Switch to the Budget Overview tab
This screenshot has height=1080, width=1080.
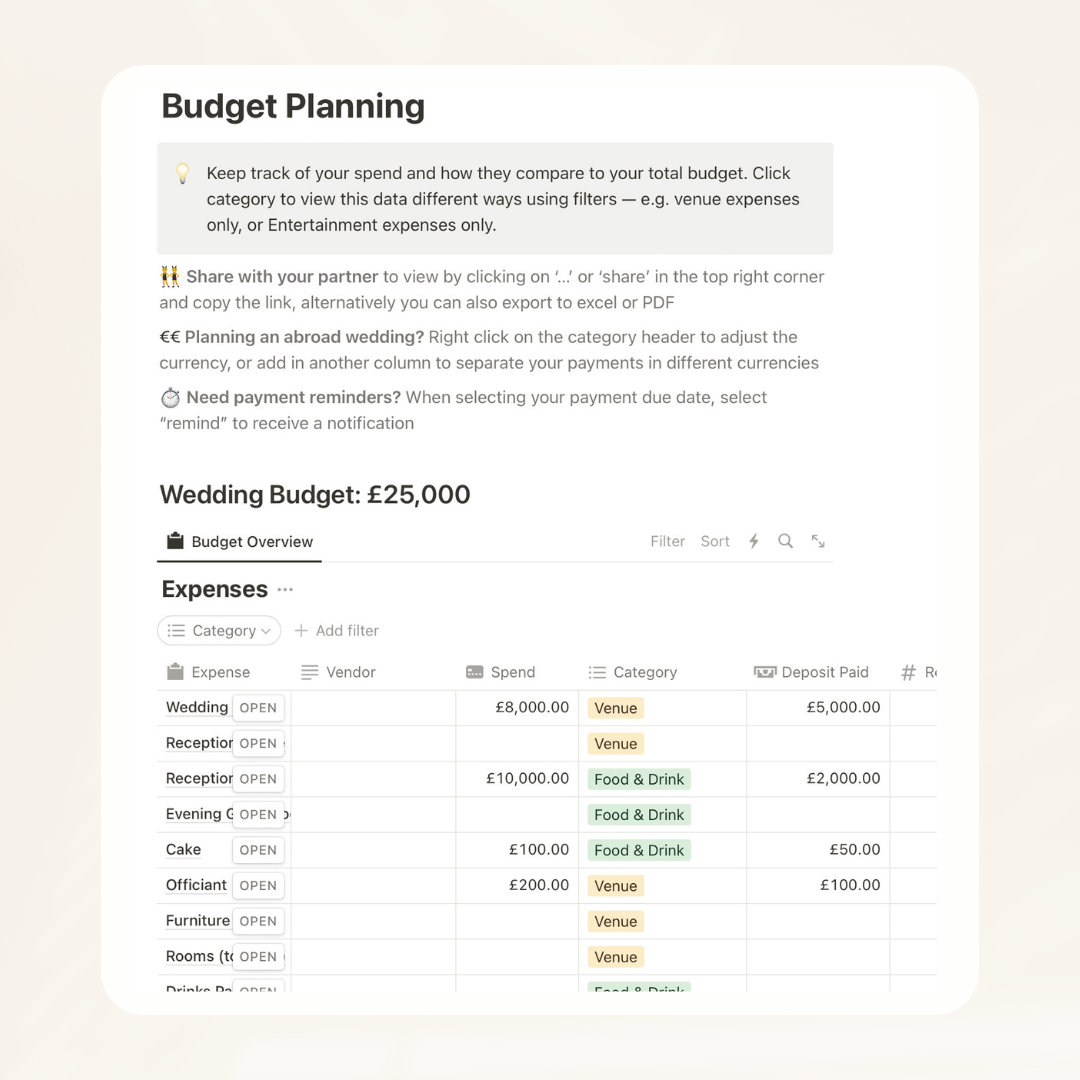[251, 542]
